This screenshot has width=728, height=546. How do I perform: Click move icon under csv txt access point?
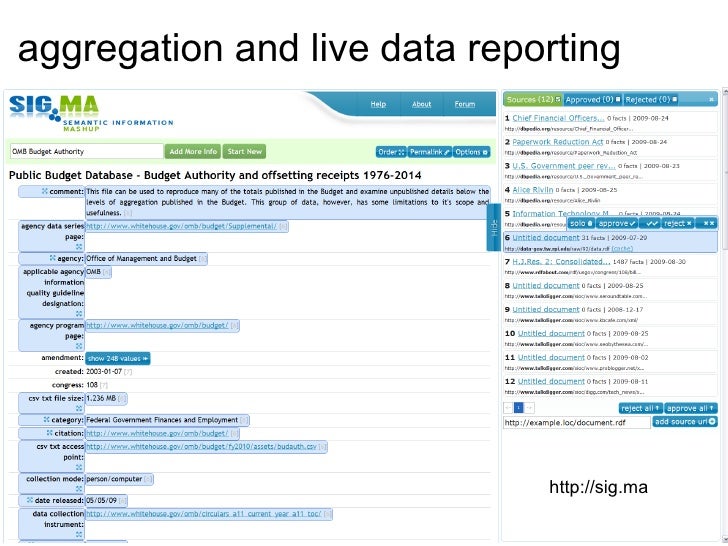pyautogui.click(x=79, y=467)
